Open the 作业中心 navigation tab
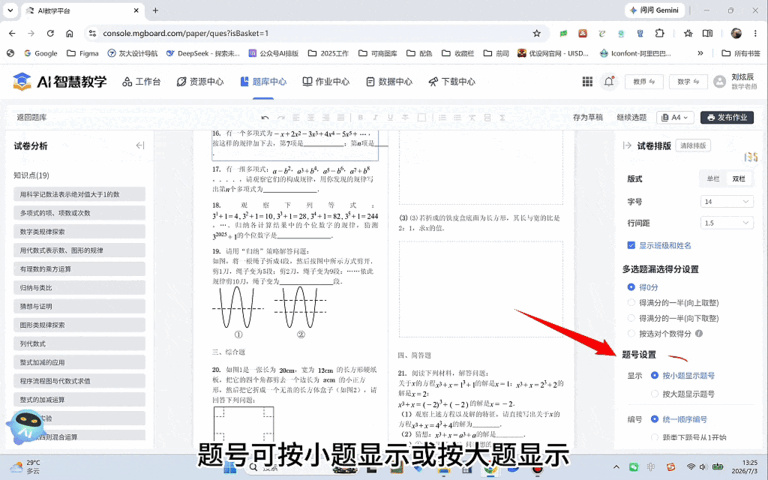This screenshot has height=480, width=768. [326, 82]
